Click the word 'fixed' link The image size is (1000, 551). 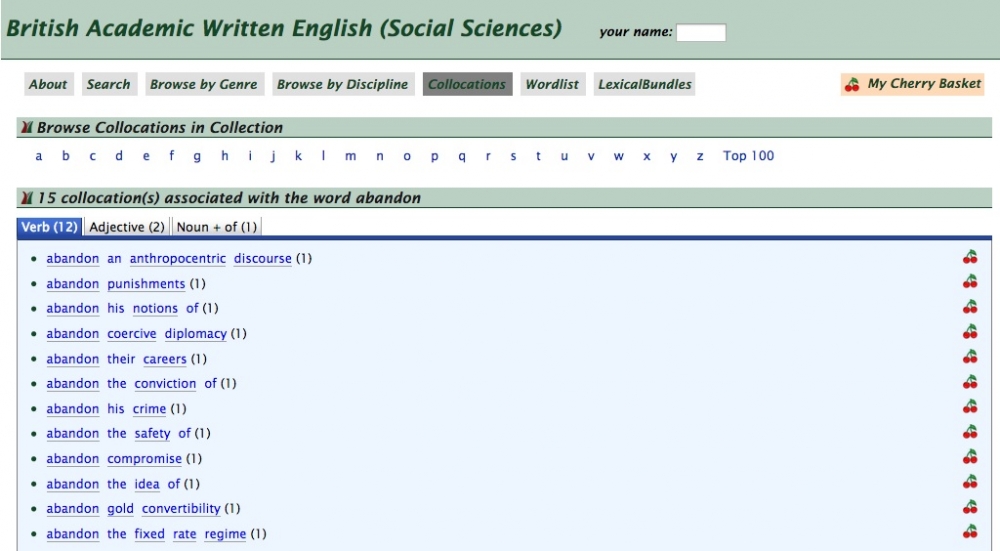click(149, 534)
